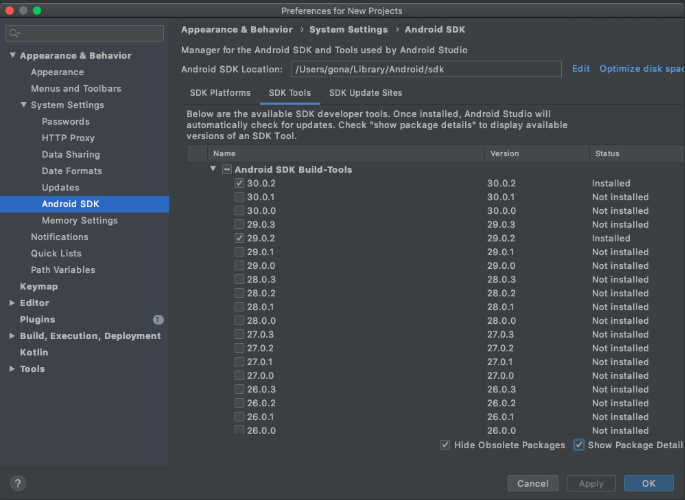This screenshot has width=685, height=500.
Task: Click the search magnifier icon in the sidebar
Action: pos(14,33)
